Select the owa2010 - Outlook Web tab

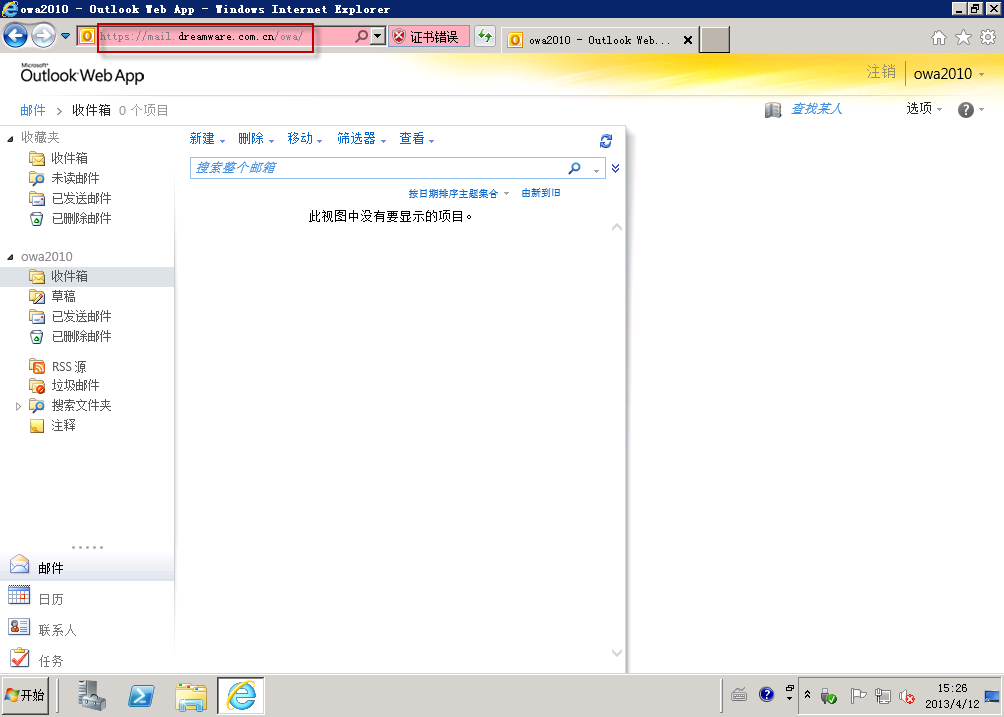click(x=599, y=40)
